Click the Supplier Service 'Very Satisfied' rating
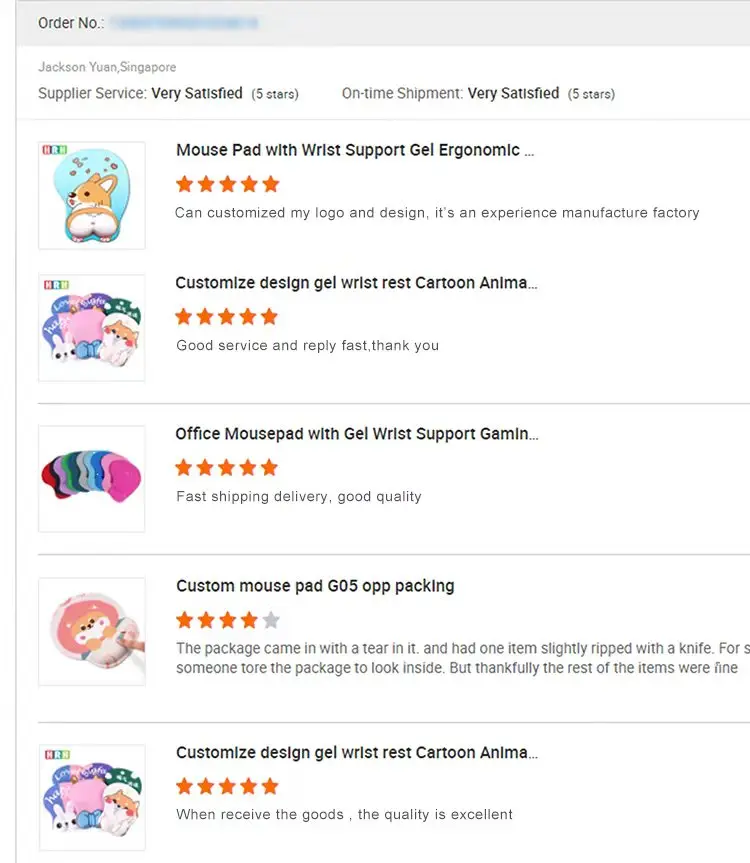 [x=197, y=93]
